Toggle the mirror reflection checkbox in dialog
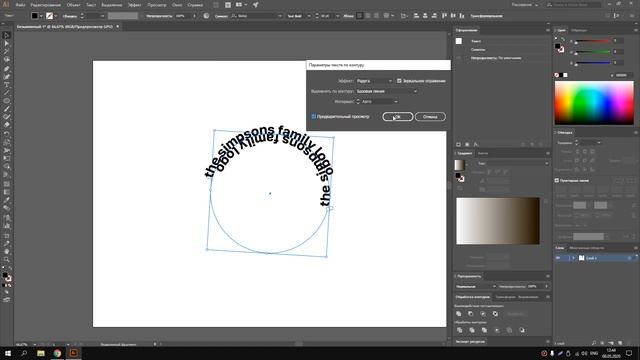This screenshot has height=360, width=640. click(x=399, y=81)
